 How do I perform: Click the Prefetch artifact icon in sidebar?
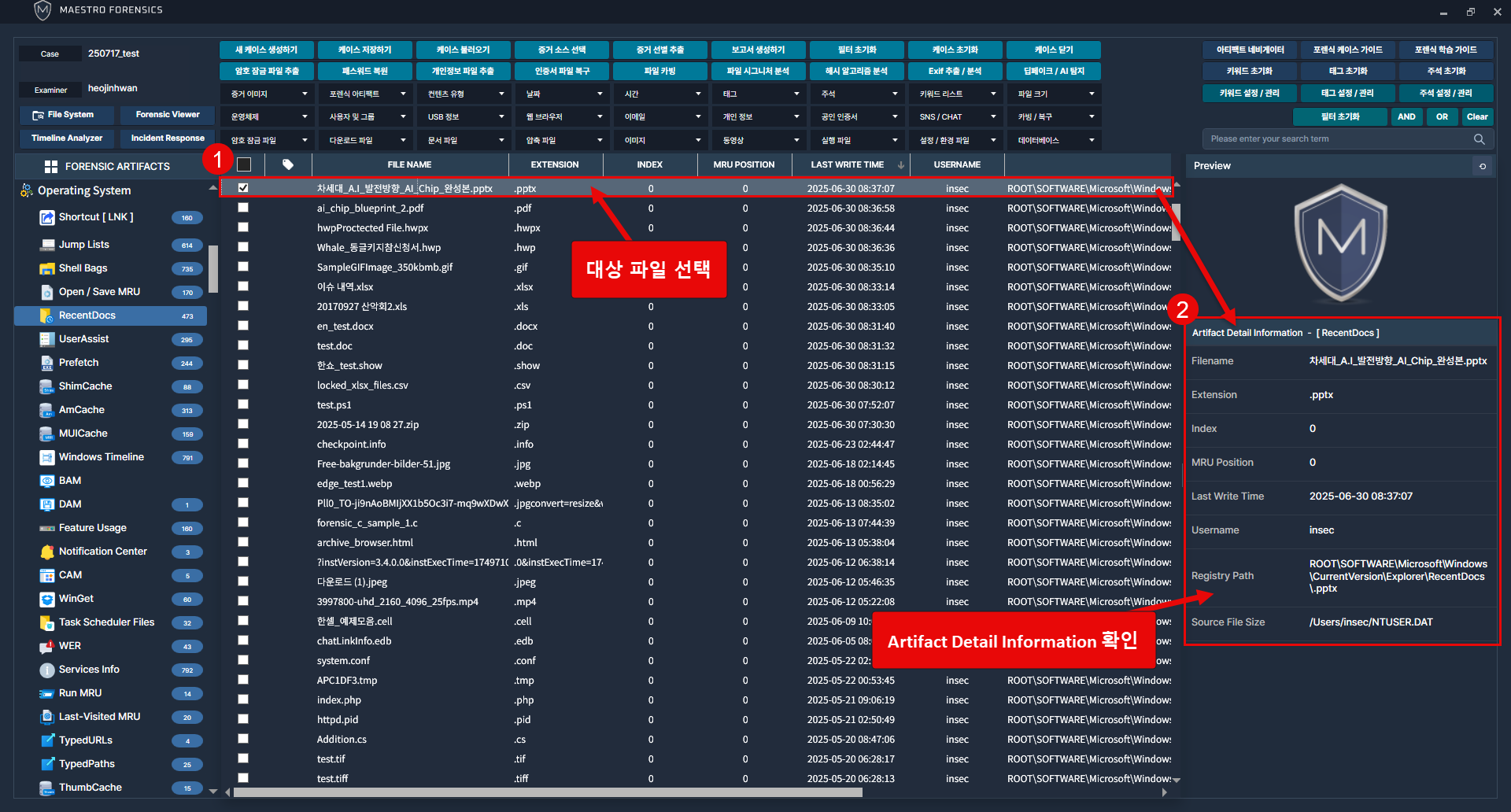click(x=46, y=363)
